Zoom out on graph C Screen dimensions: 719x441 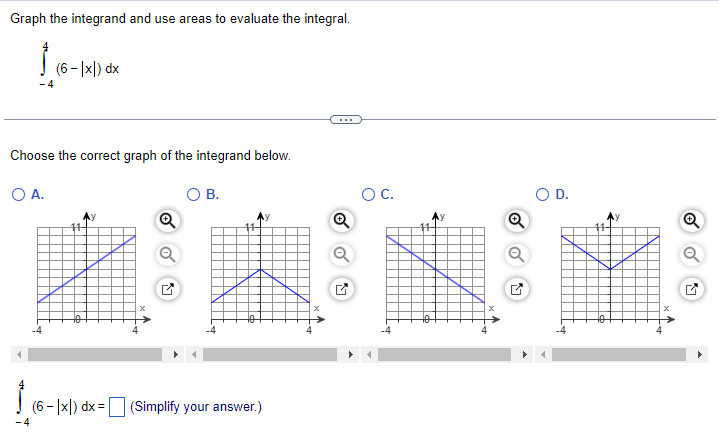pyautogui.click(x=517, y=254)
